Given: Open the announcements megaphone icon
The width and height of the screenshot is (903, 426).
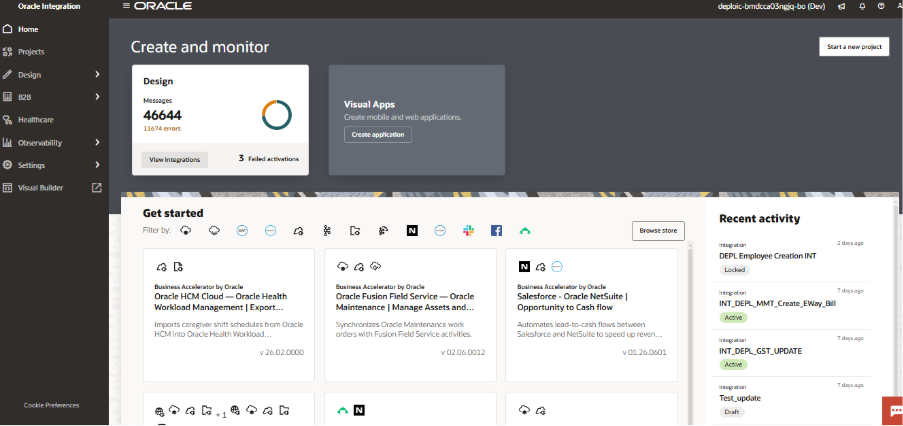Looking at the screenshot, I should pos(841,6).
